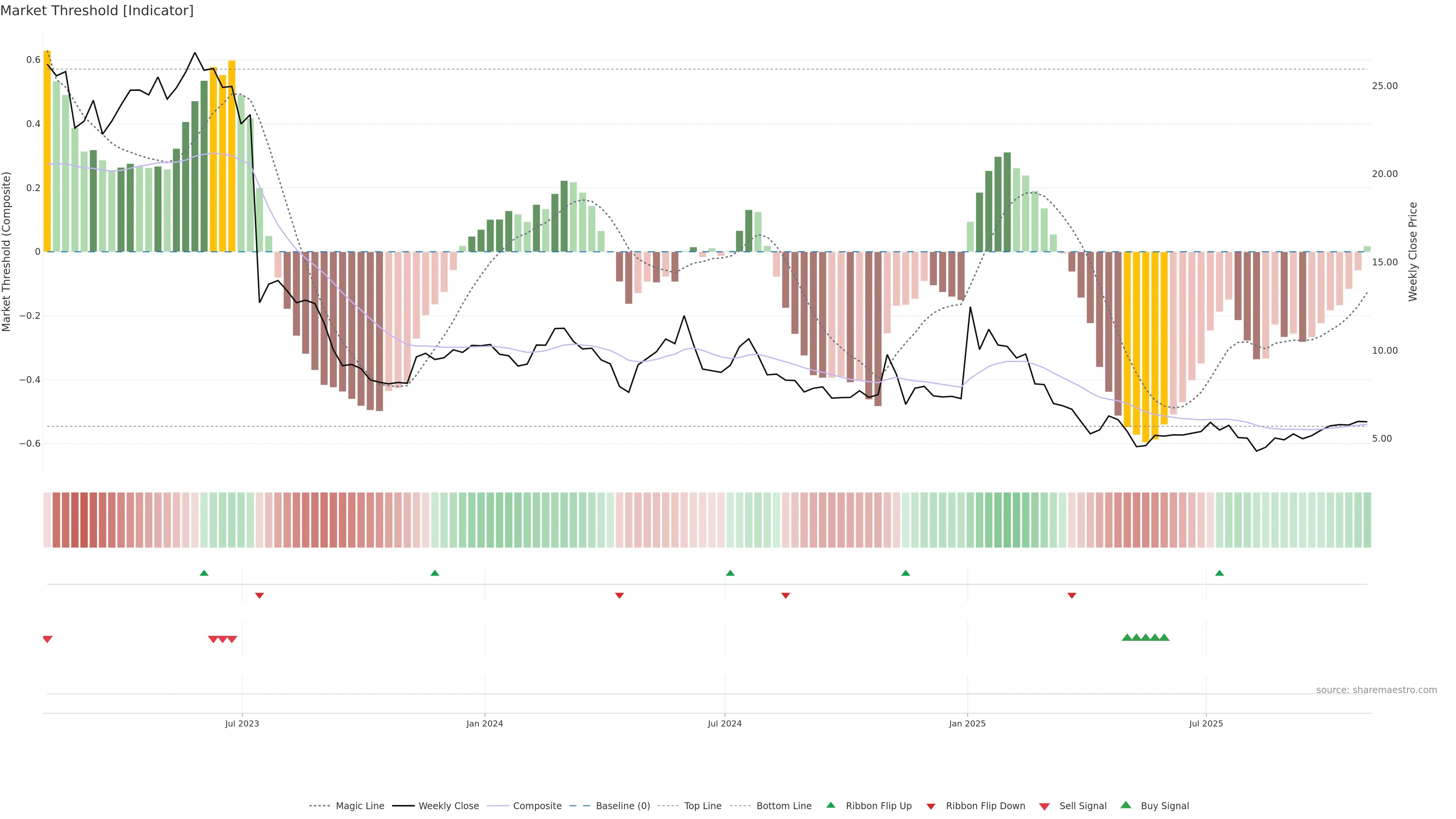Image resolution: width=1456 pixels, height=819 pixels.
Task: Click the earliest green ribbon flip up marker
Action: pyautogui.click(x=204, y=573)
